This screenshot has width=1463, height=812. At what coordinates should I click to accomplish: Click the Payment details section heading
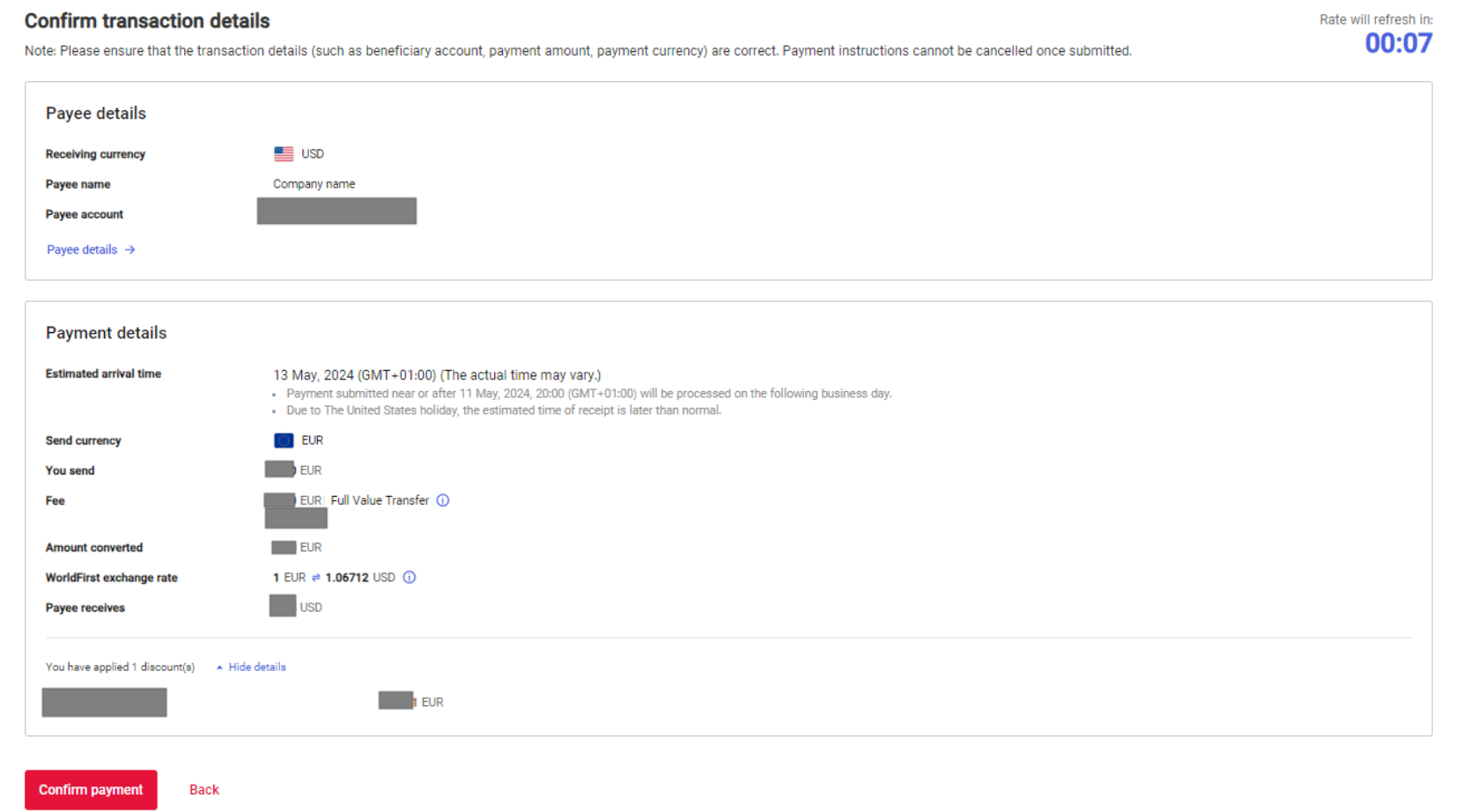(106, 333)
